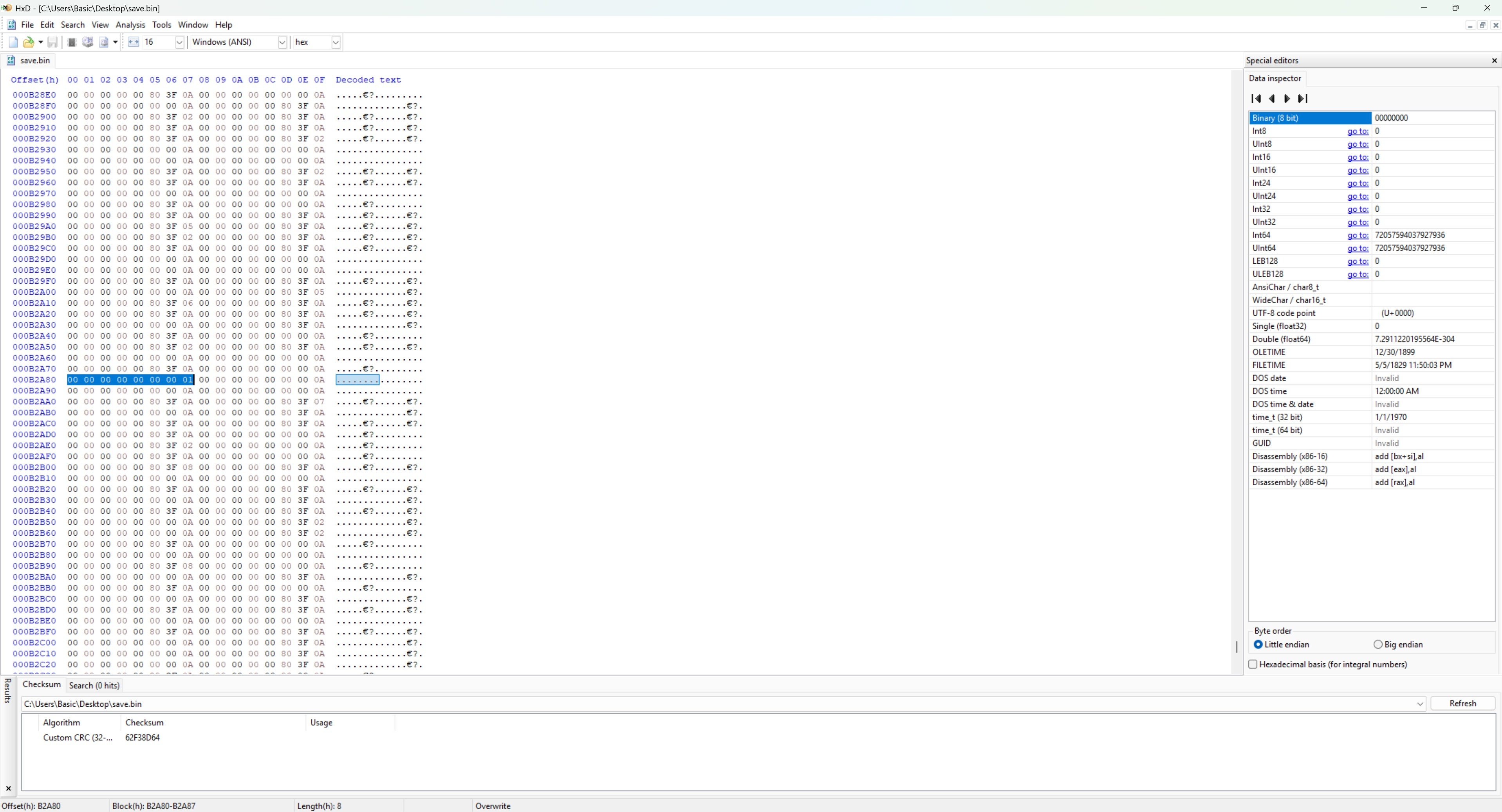
Task: Click go to link for Int32
Action: pyautogui.click(x=1358, y=209)
